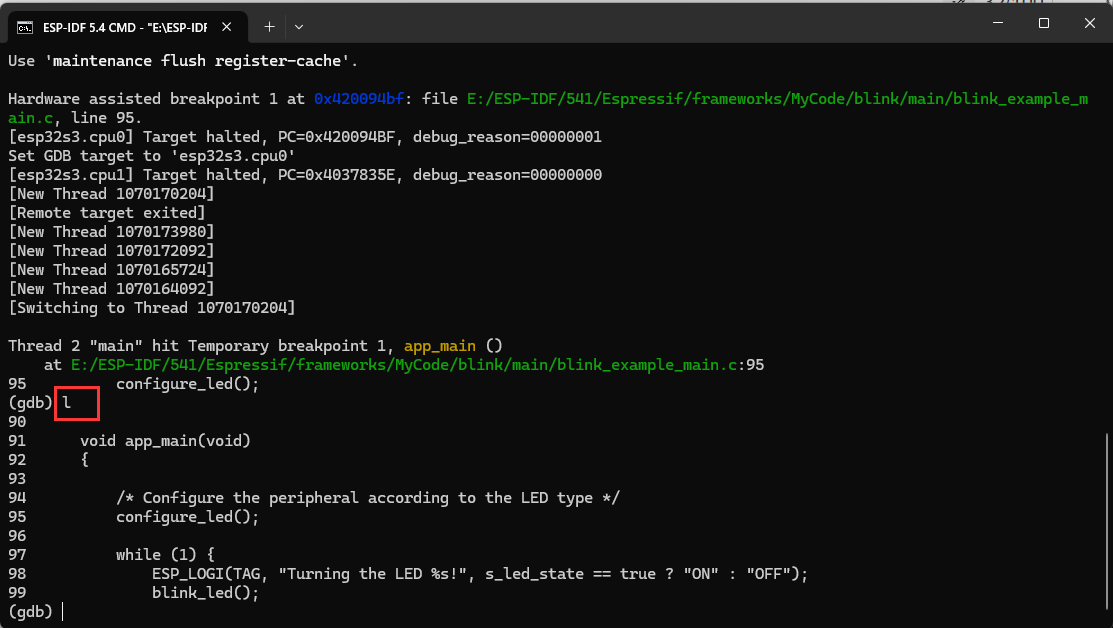1113x628 pixels.
Task: Open a new terminal tab
Action: [269, 27]
